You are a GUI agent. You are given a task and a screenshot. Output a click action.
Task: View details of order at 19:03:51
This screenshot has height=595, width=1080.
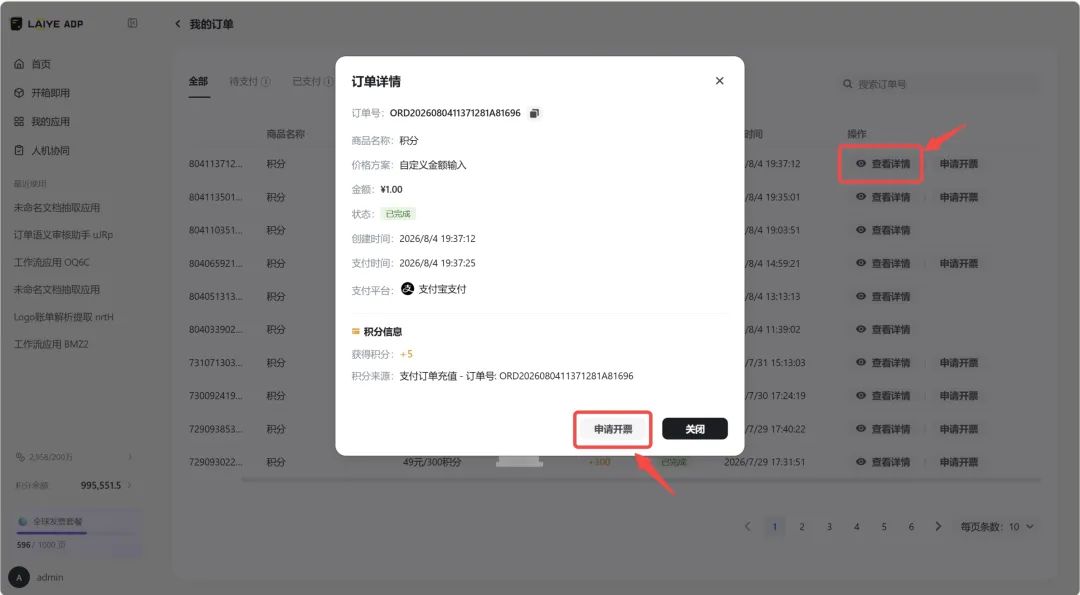pyautogui.click(x=882, y=230)
